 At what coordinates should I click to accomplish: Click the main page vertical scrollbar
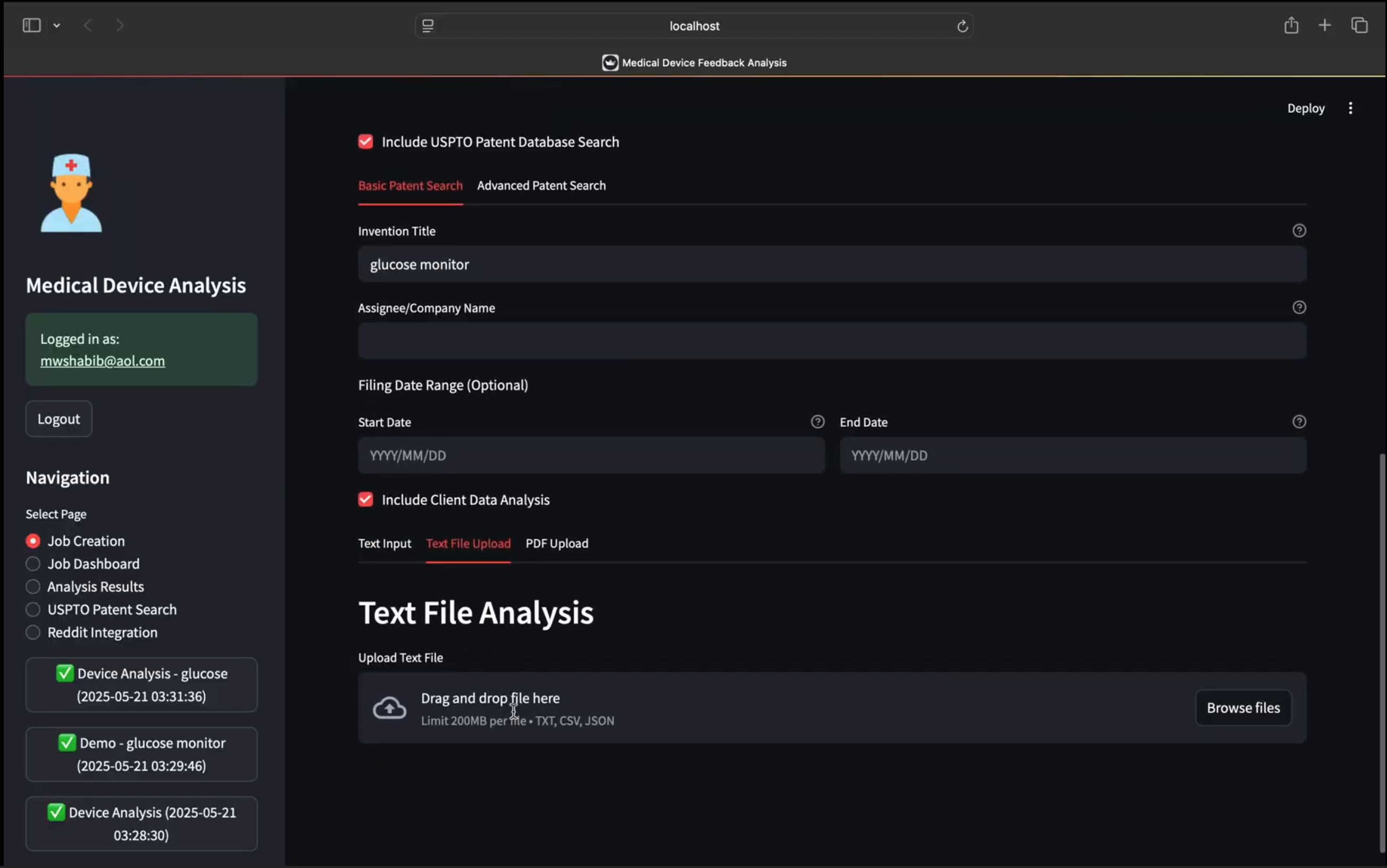tap(1382, 653)
